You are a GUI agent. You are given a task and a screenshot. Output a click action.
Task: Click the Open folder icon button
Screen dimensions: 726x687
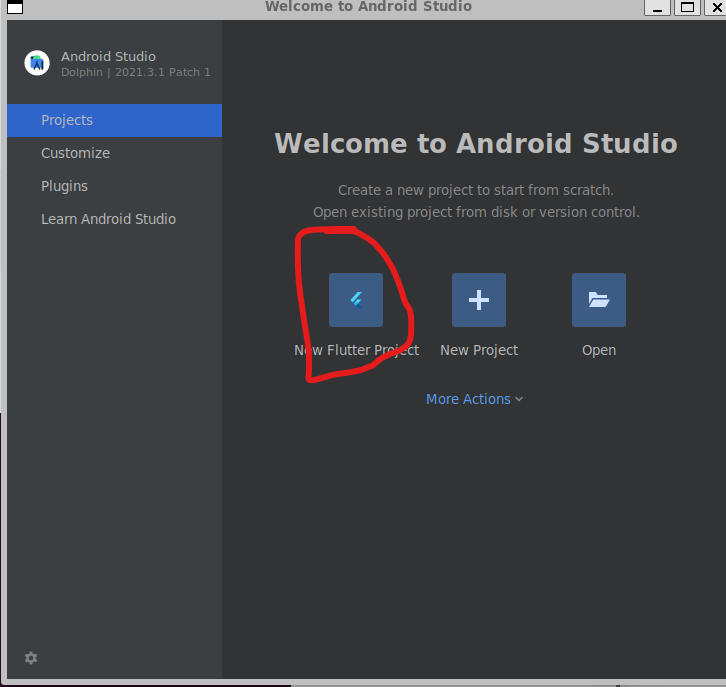[x=599, y=300]
